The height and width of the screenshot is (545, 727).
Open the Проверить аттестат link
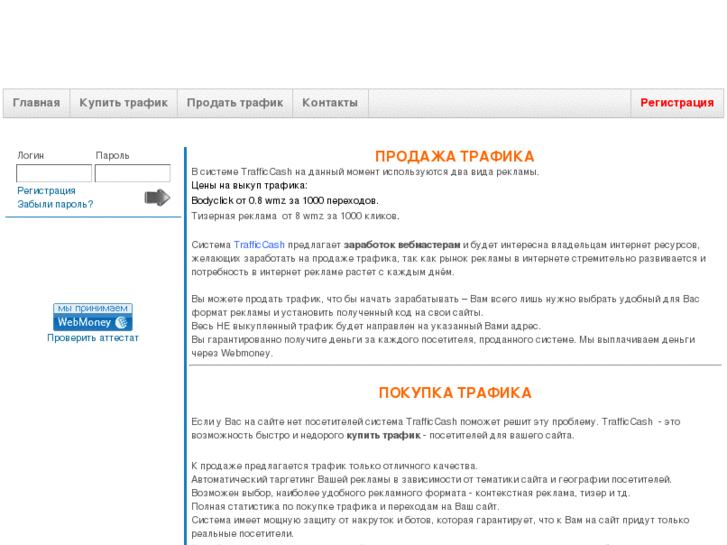point(93,338)
